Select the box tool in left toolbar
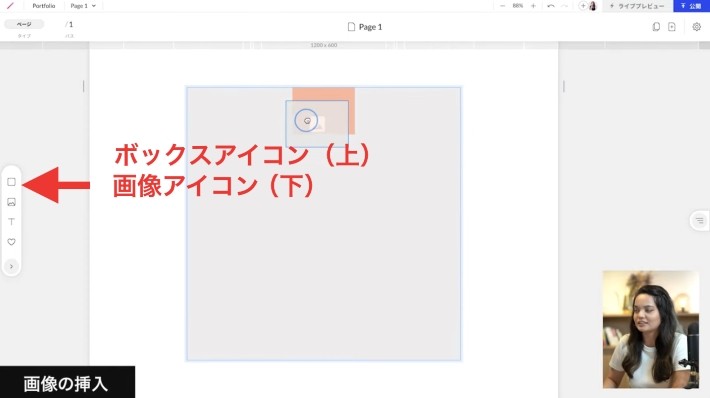 (11, 182)
